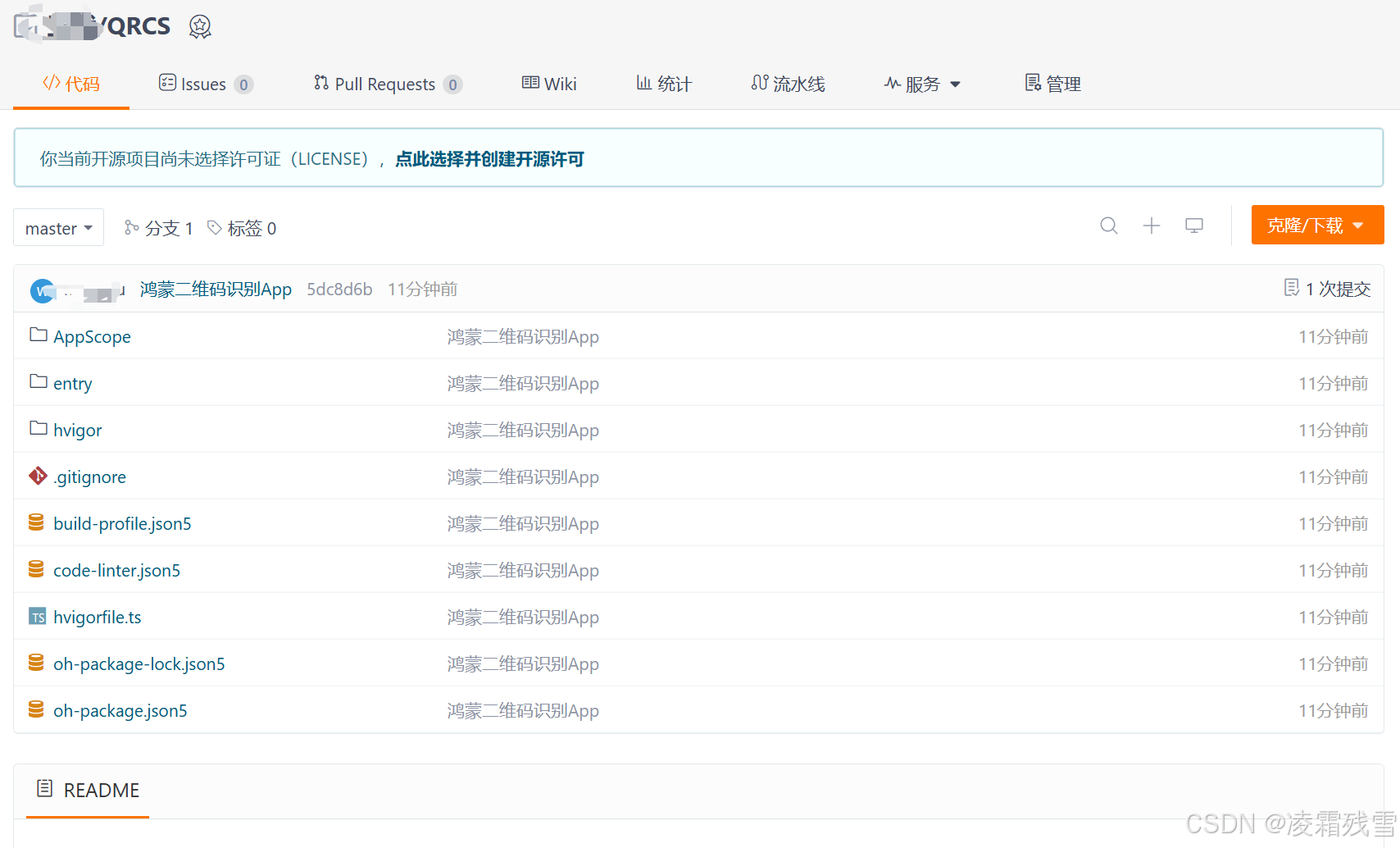Click the JSON icon beside code-linter.json5
The height and width of the screenshot is (848, 1400).
pyautogui.click(x=36, y=569)
